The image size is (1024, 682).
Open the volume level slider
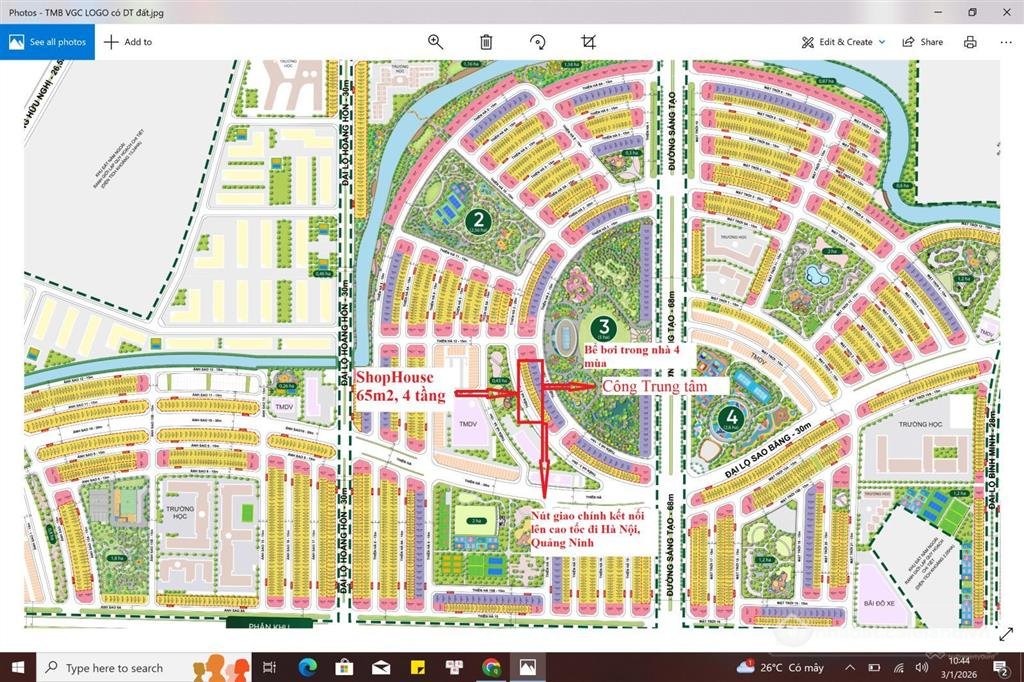[921, 668]
